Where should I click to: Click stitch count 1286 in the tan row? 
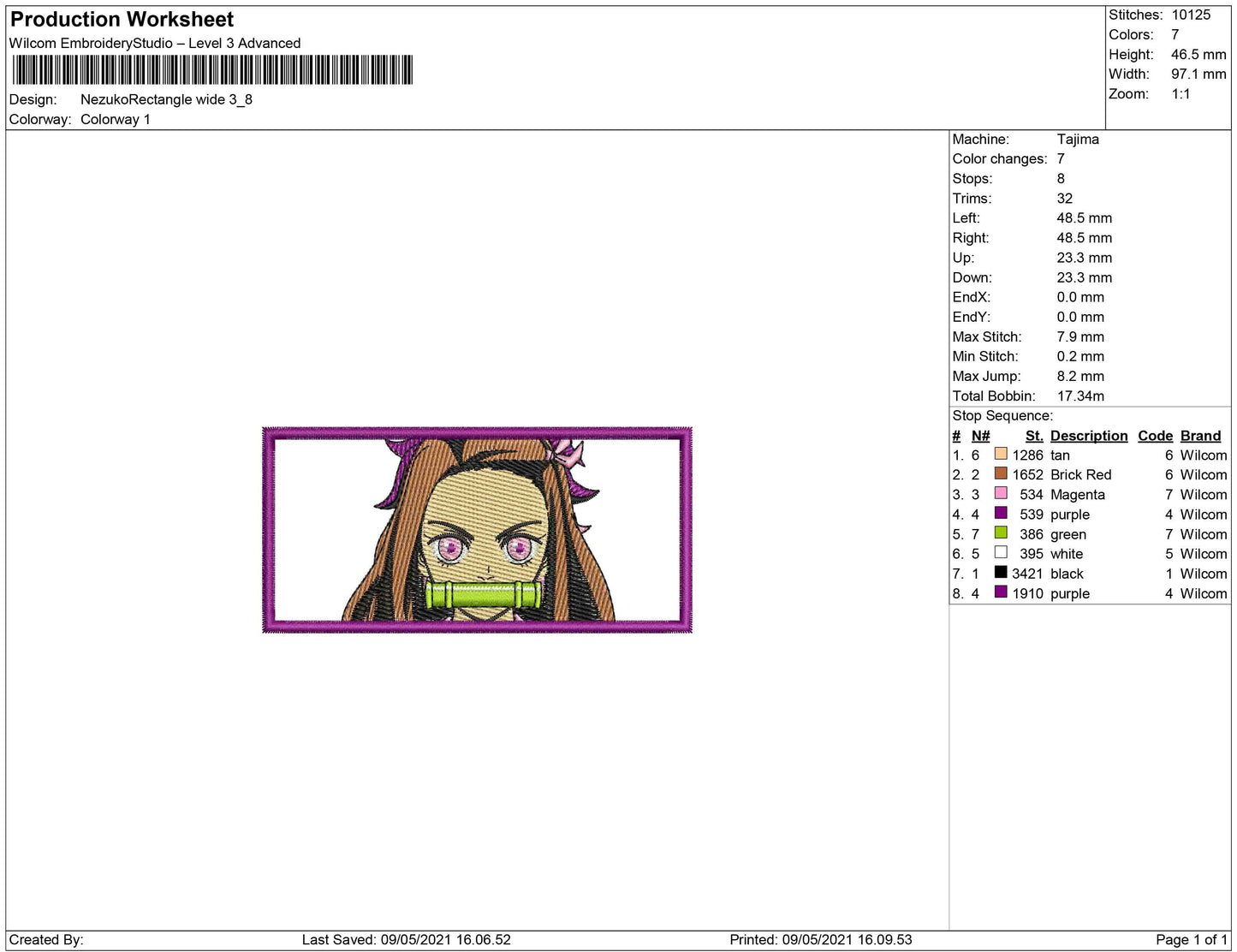point(1027,455)
